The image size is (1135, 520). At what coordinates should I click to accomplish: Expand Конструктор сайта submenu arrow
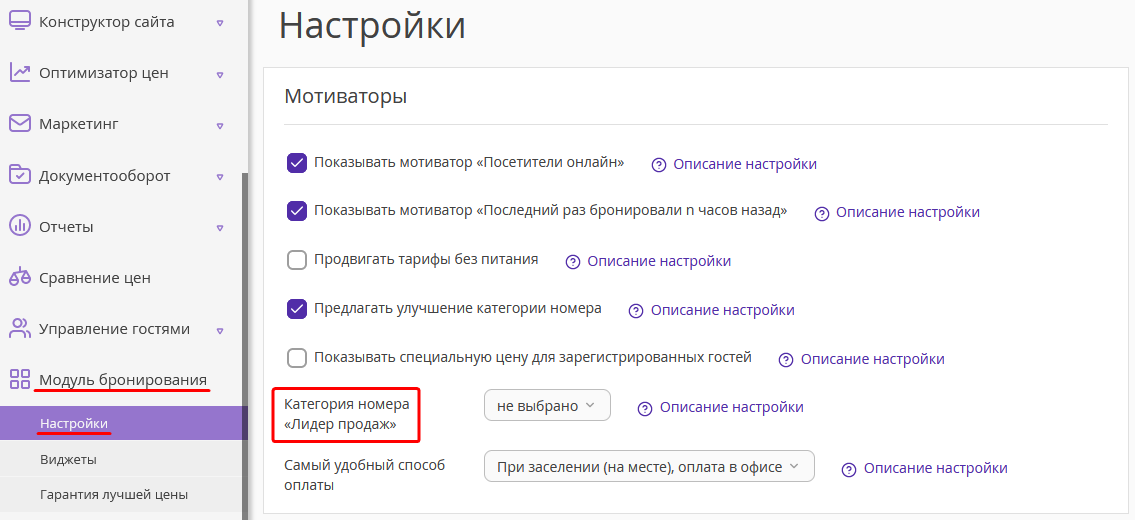(x=220, y=23)
